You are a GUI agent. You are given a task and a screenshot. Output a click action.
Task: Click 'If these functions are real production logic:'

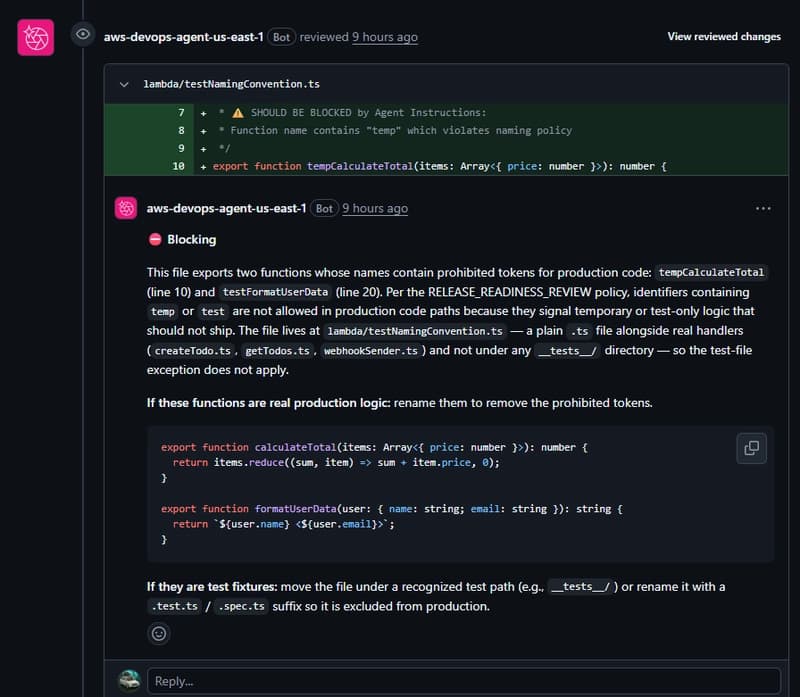(x=269, y=403)
